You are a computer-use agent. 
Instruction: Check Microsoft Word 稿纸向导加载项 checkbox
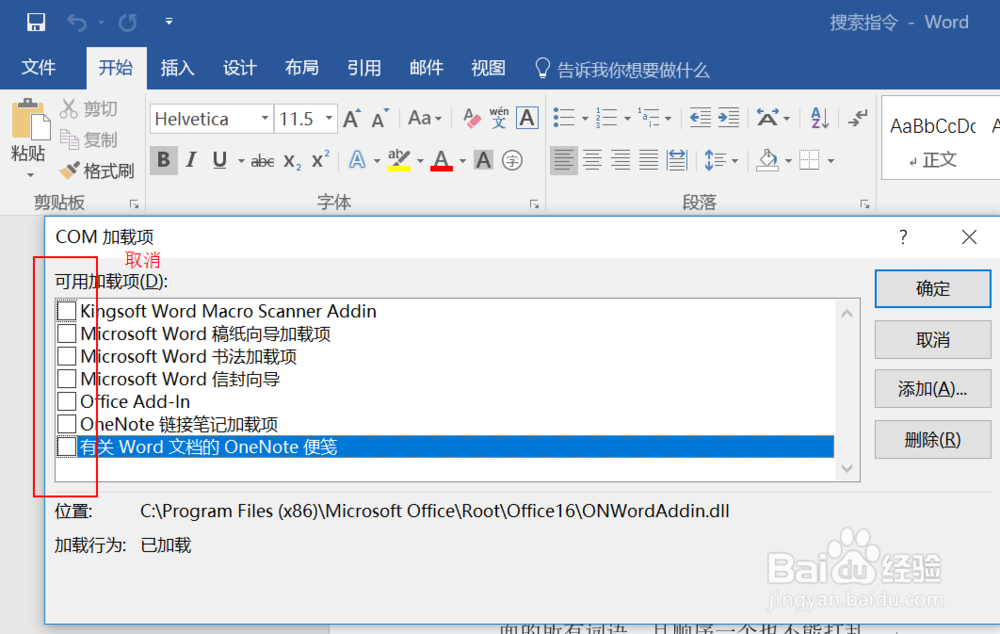tap(67, 334)
